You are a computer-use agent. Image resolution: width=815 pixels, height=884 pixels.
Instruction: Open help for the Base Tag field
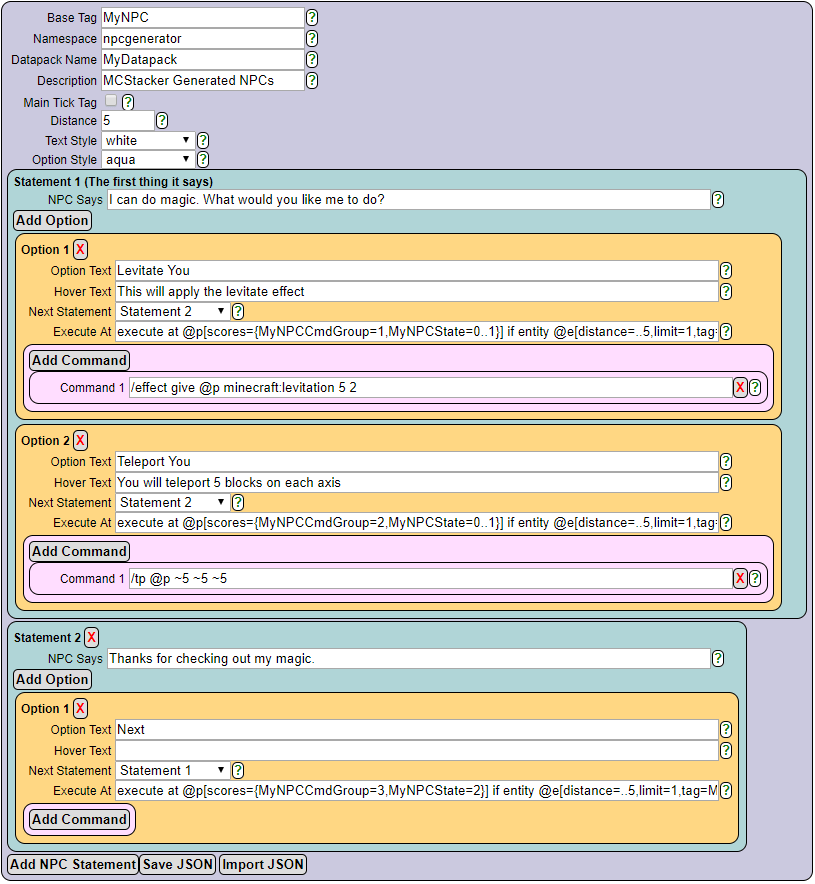(311, 17)
